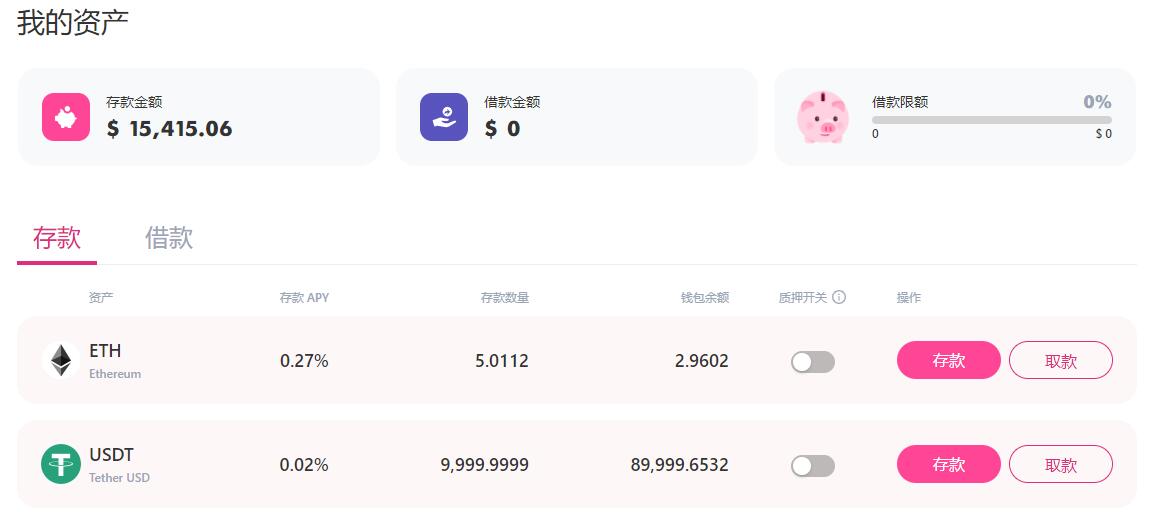Click the 存款 APY column header
Viewport: 1169px width, 512px height.
[304, 298]
